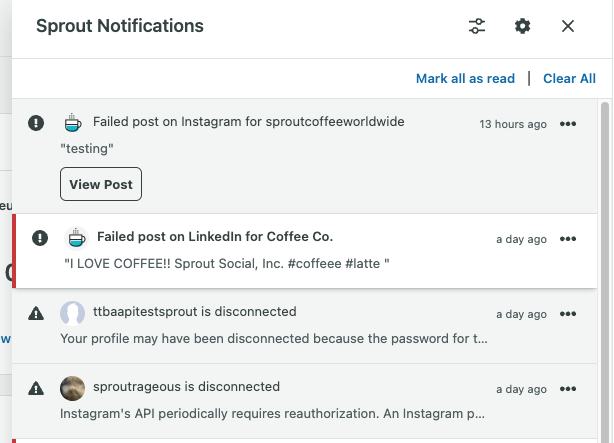
Task: Open options menu for Instagram failed post
Action: [568, 124]
